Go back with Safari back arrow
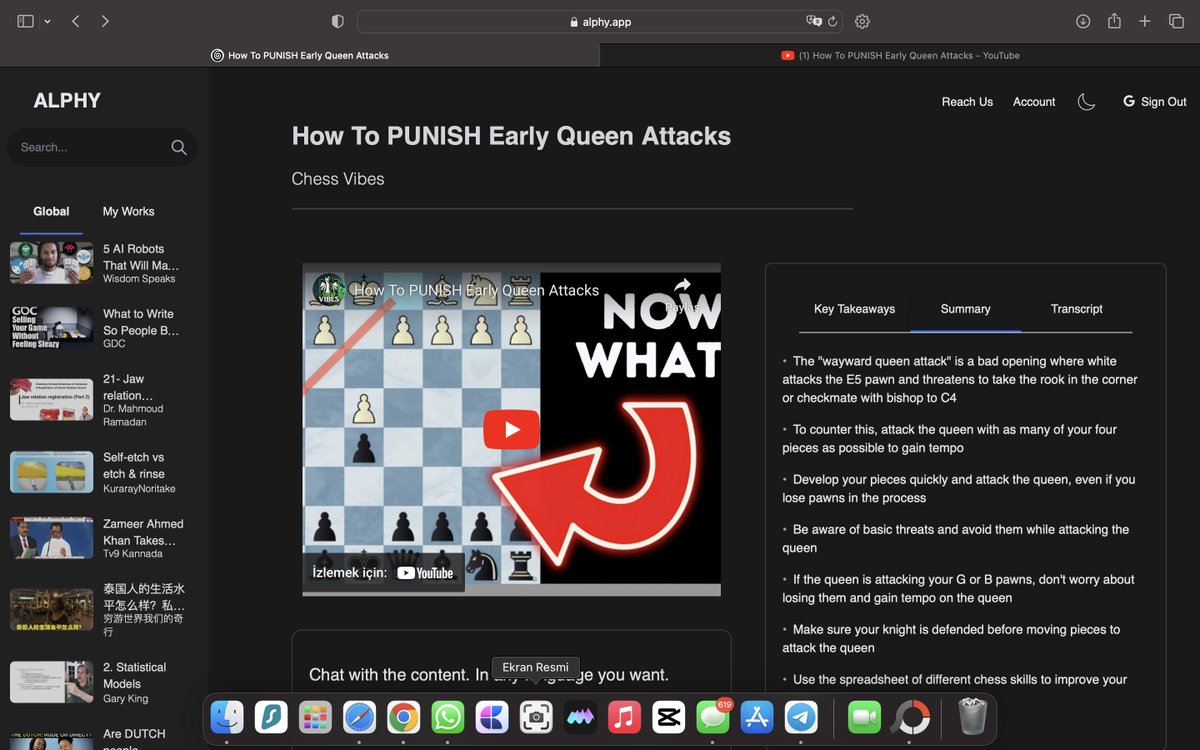The height and width of the screenshot is (750, 1200). pyautogui.click(x=76, y=21)
